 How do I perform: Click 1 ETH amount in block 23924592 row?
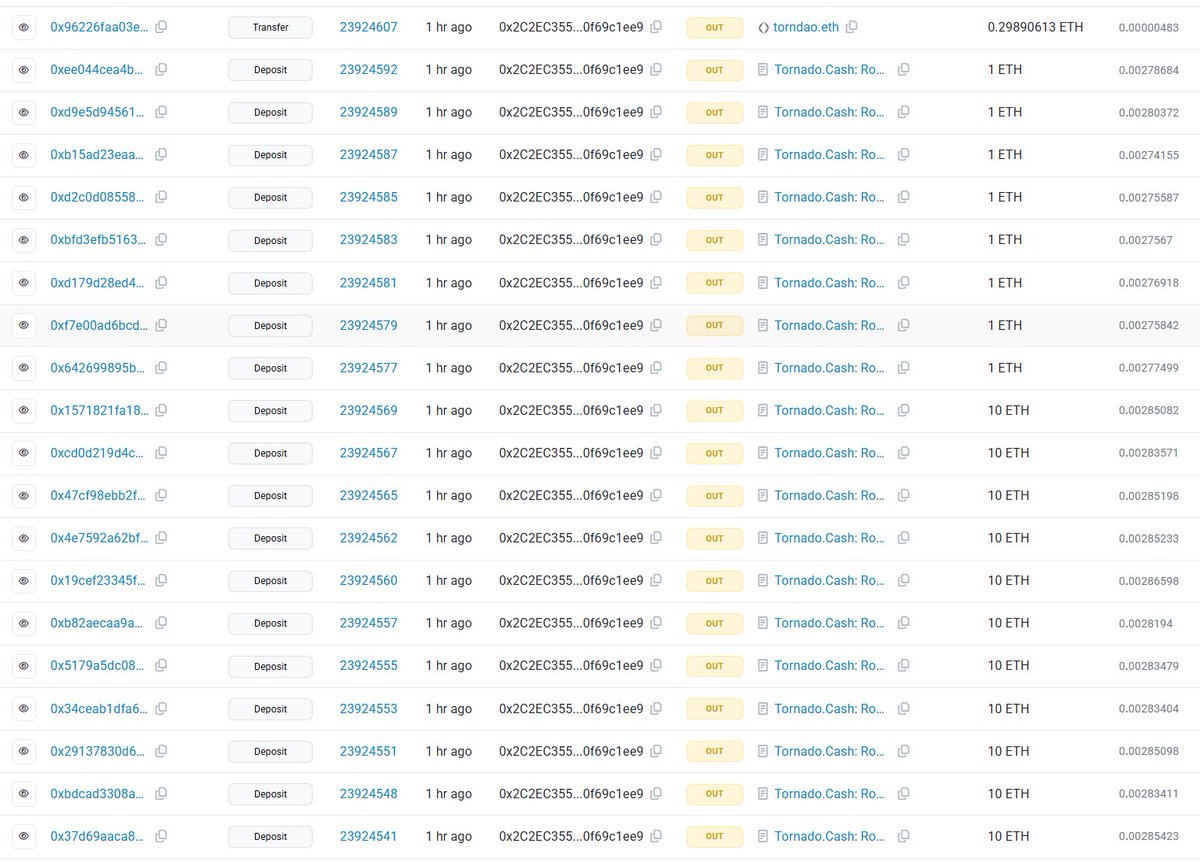click(x=1005, y=70)
